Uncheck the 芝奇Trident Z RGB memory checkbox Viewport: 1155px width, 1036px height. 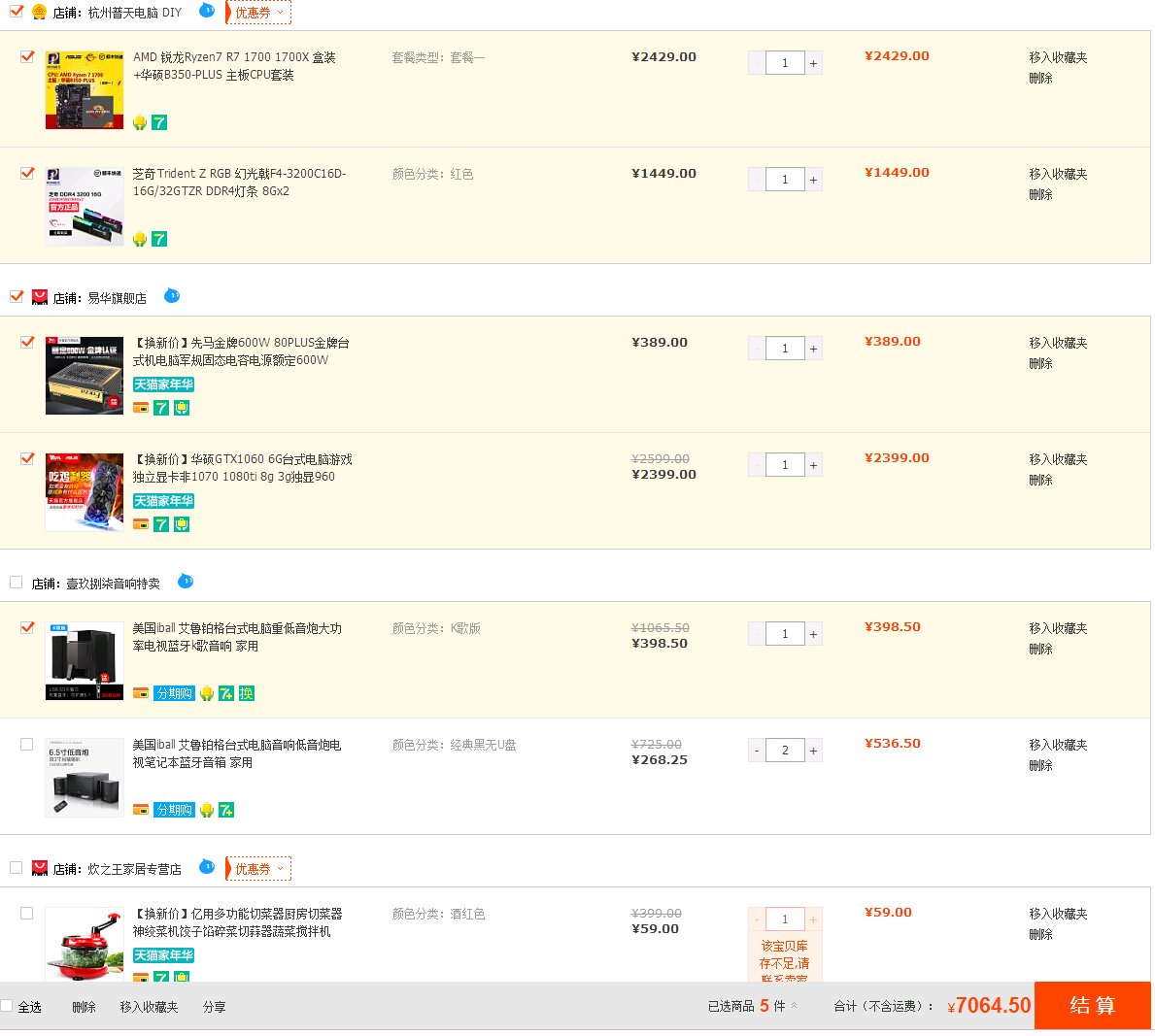[27, 173]
